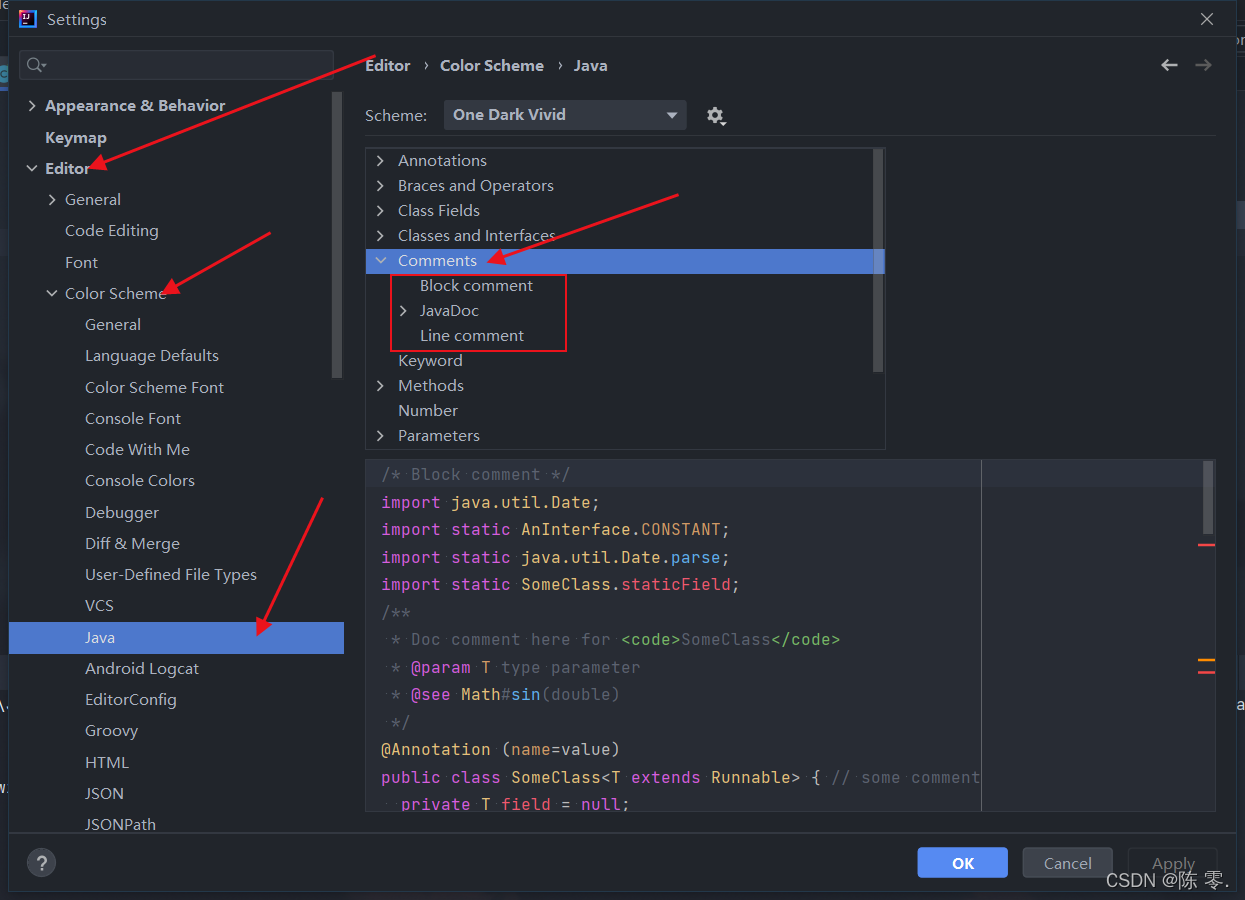1245x900 pixels.
Task: Expand the JavaDoc node
Action: tap(403, 311)
